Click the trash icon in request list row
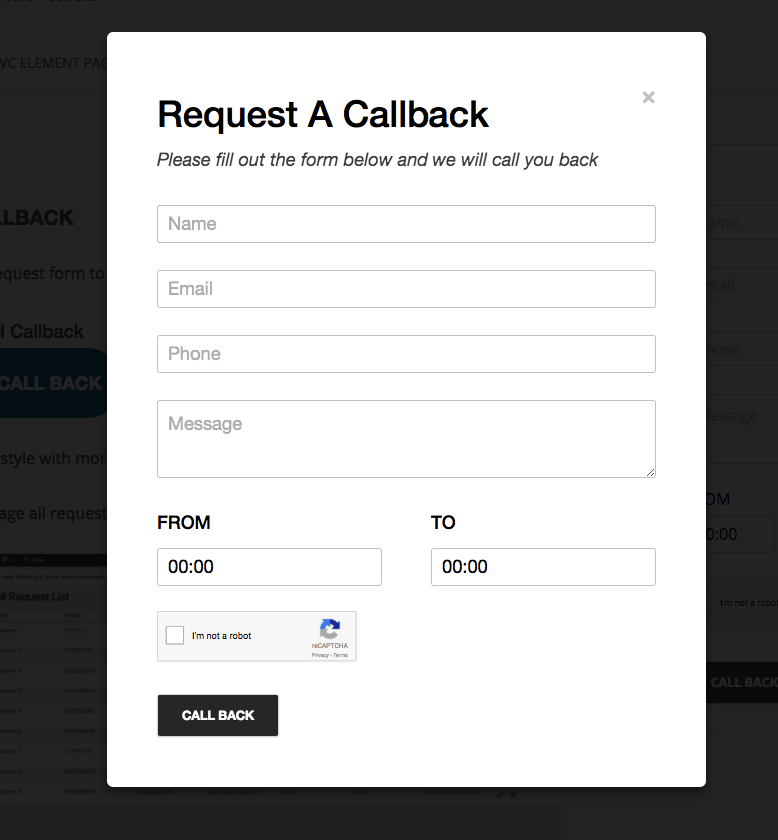Viewport: 778px width, 840px height. pyautogui.click(x=513, y=794)
